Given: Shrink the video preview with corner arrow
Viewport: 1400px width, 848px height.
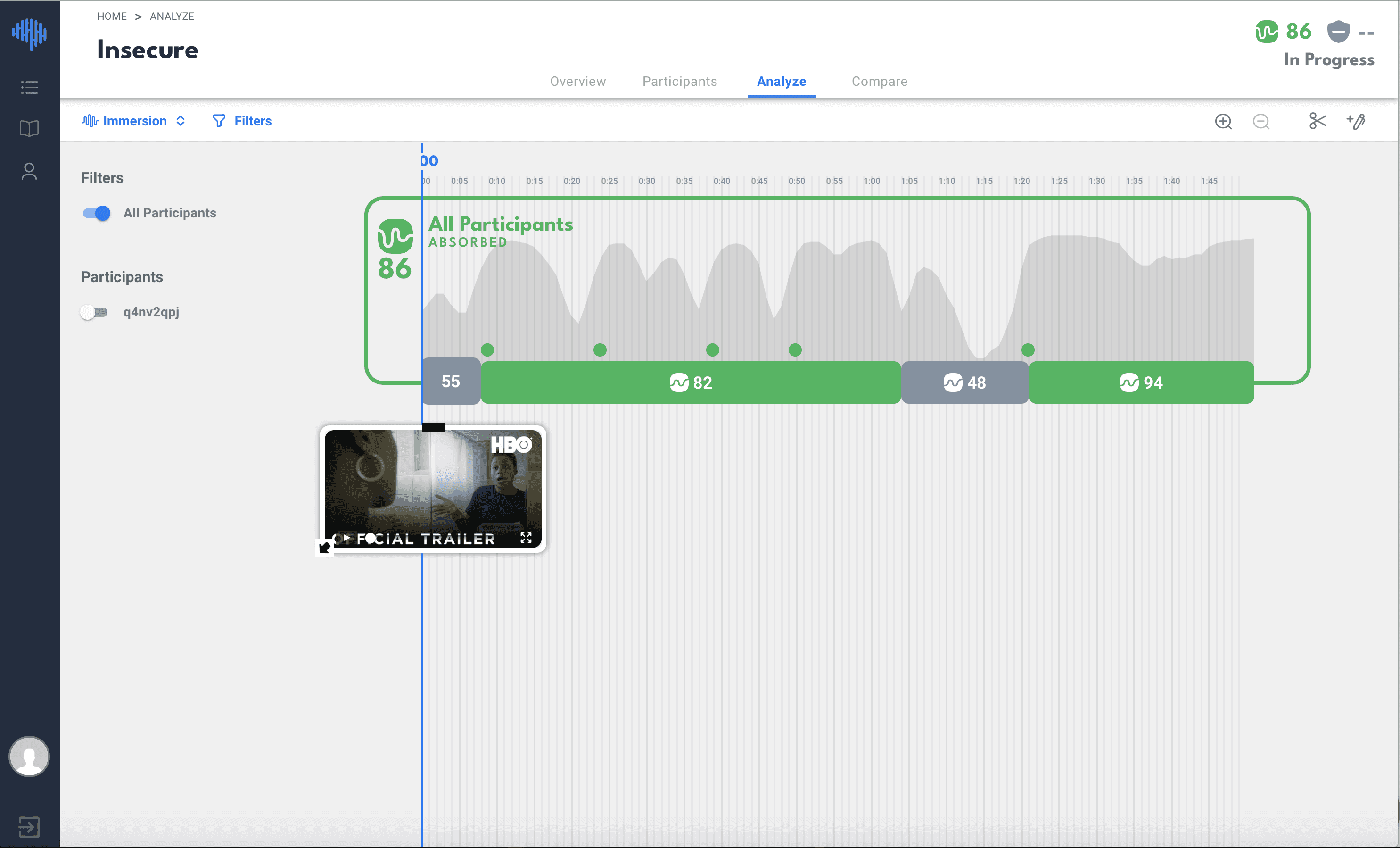Looking at the screenshot, I should 324,548.
